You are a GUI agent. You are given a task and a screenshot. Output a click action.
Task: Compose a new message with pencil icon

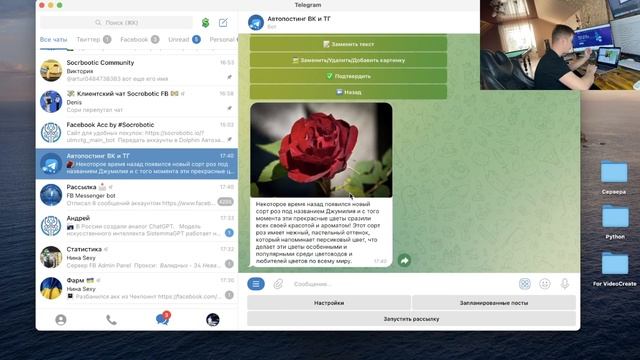tap(223, 23)
